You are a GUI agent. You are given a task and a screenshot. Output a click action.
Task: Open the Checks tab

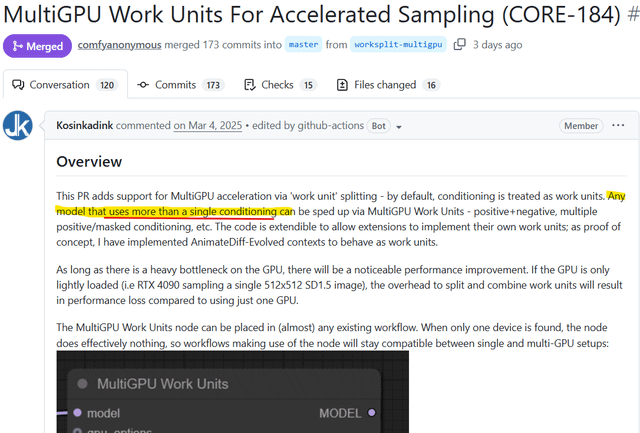[280, 85]
